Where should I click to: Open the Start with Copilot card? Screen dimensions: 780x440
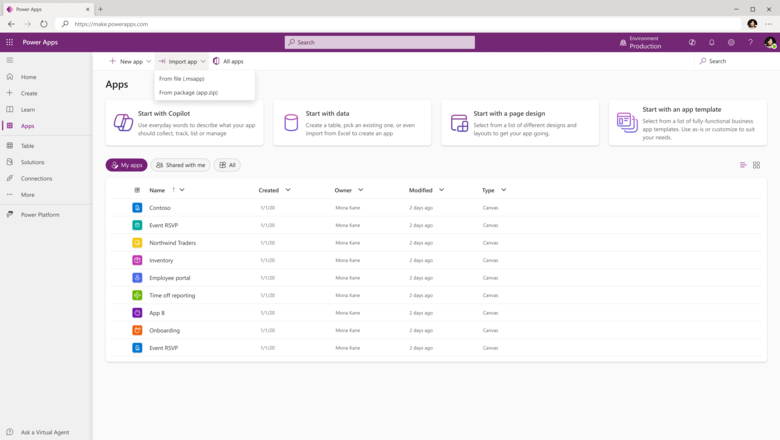[185, 123]
